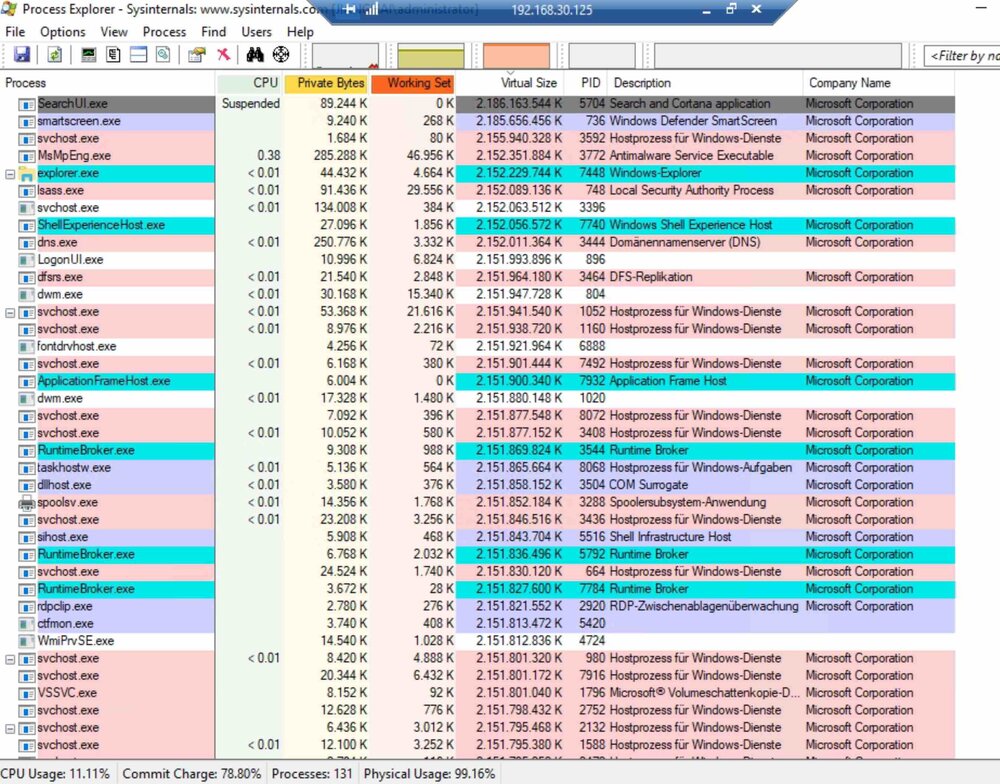1000x784 pixels.
Task: Click the crosshair Find Window's Process icon
Action: point(281,55)
